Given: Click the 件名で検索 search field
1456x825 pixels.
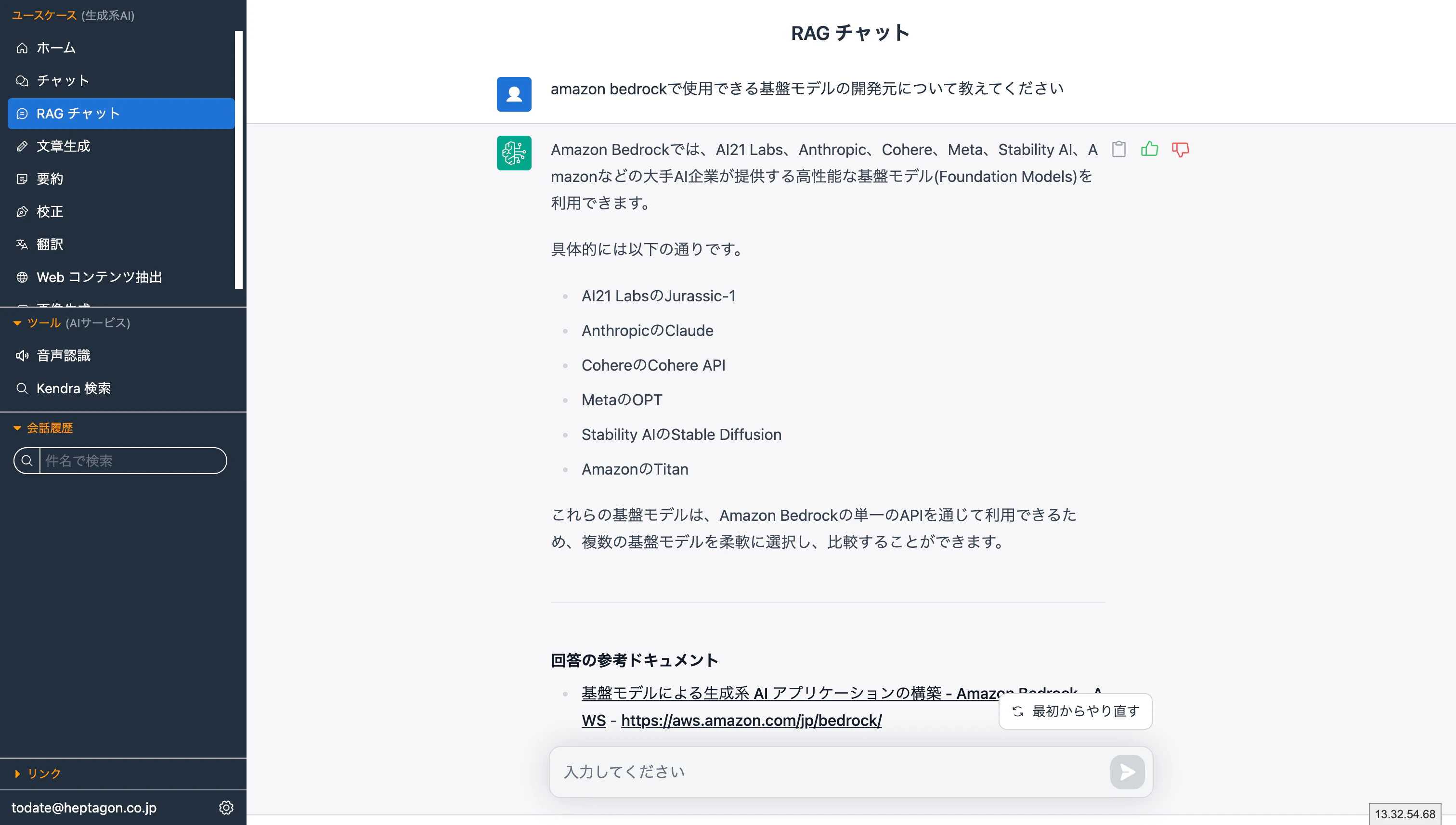Looking at the screenshot, I should pos(133,461).
